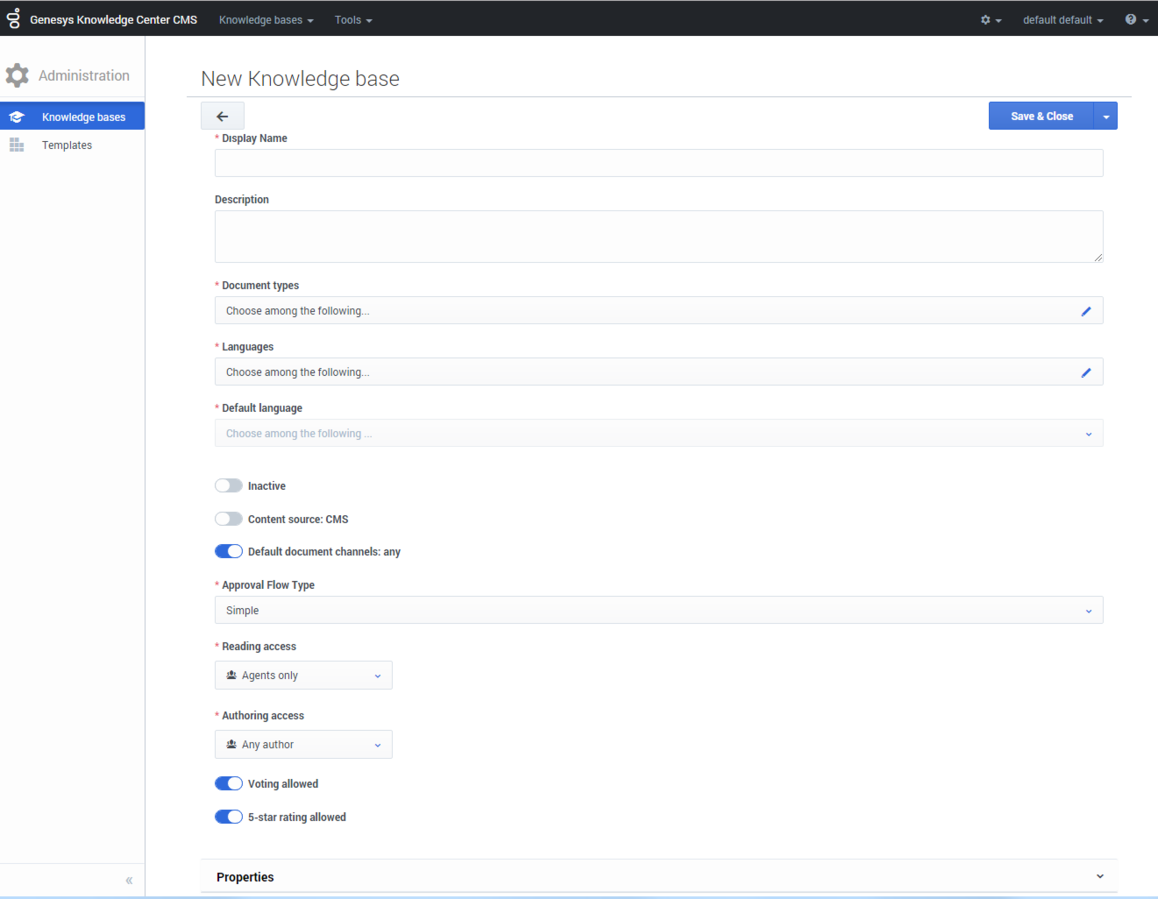Screen dimensions: 1158x899
Task: Turn off 5-star rating allowed toggle
Action: pos(228,816)
